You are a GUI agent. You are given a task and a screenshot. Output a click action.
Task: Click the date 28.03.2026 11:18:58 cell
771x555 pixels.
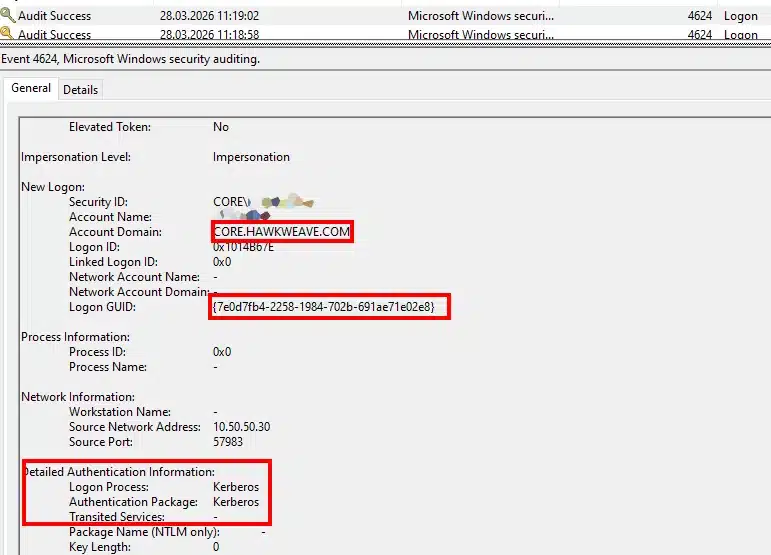[x=209, y=34]
